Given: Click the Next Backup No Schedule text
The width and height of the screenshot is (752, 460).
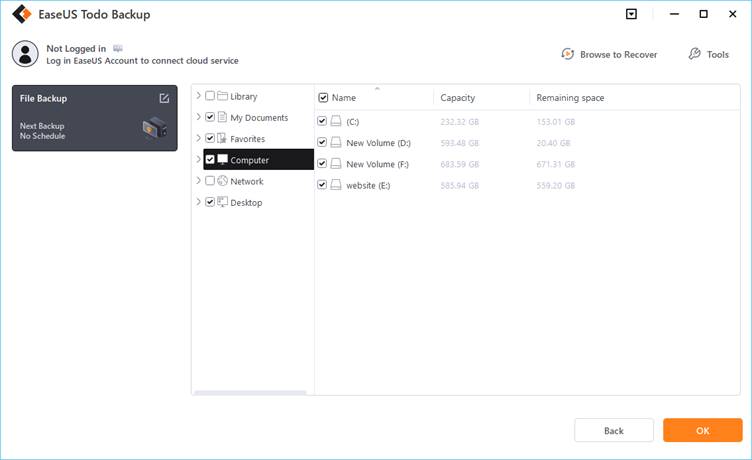Looking at the screenshot, I should (42, 131).
